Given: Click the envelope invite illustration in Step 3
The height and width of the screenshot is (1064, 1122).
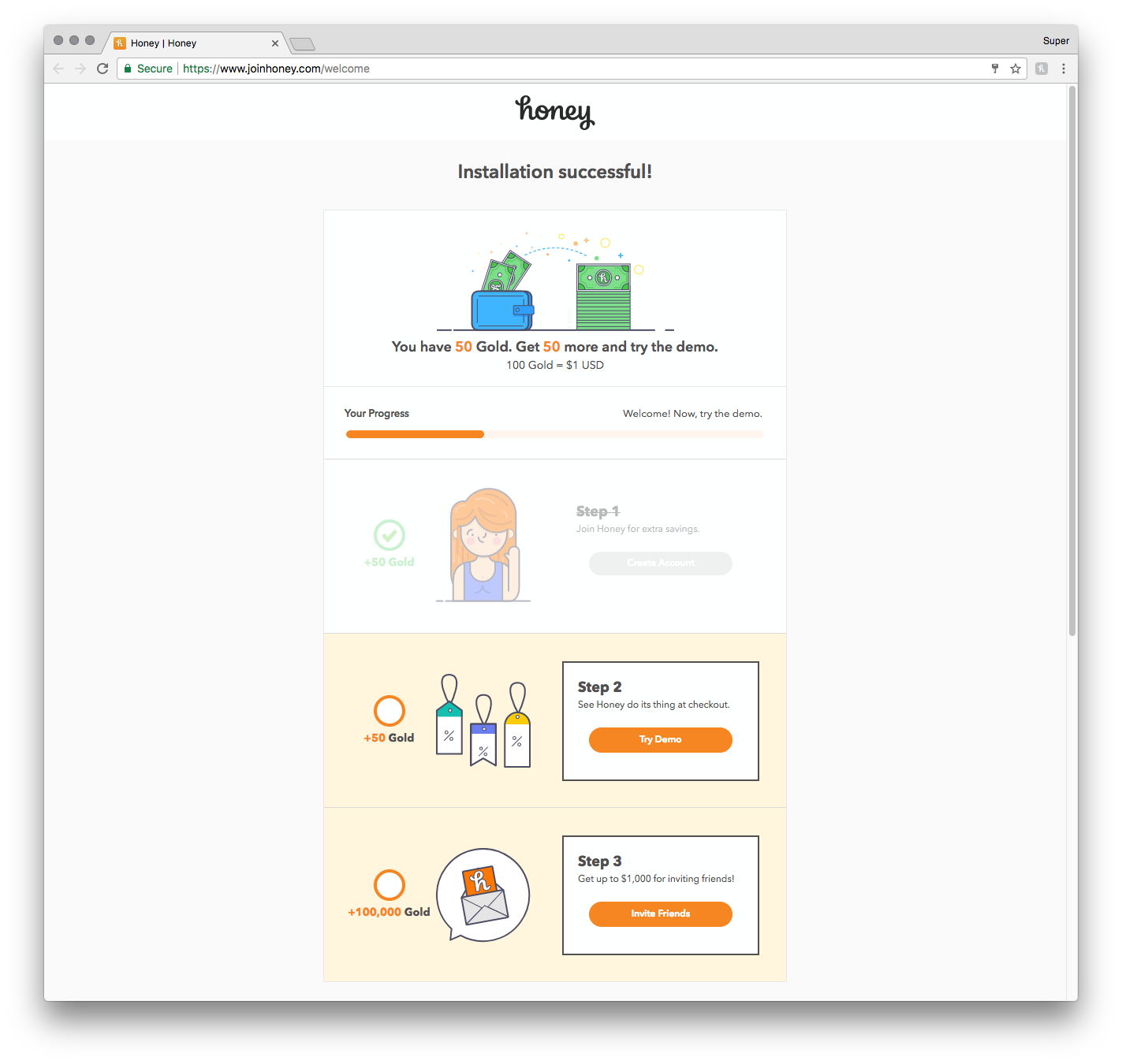Looking at the screenshot, I should [x=483, y=895].
